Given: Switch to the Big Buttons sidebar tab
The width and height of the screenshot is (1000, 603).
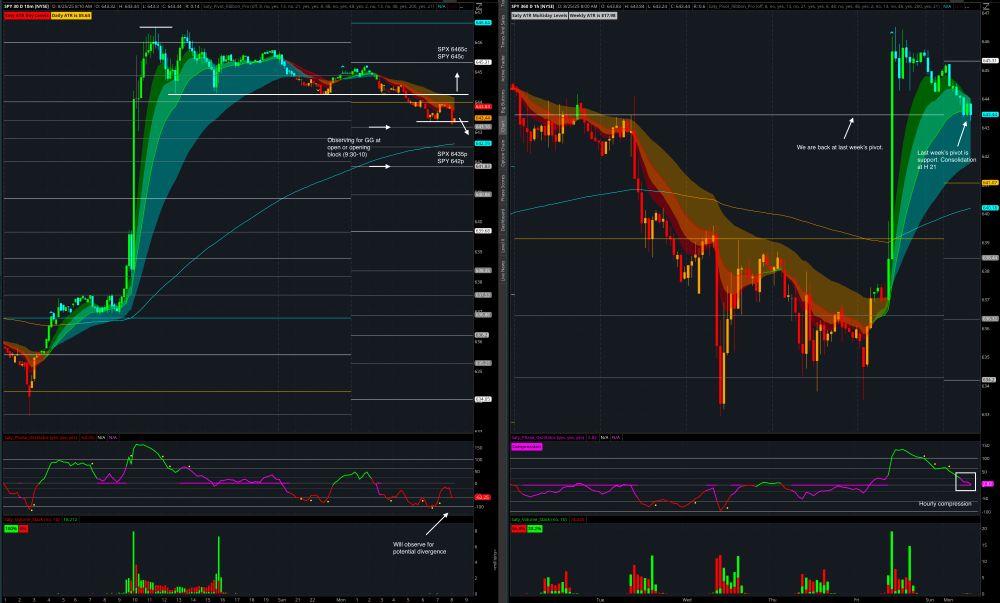Looking at the screenshot, I should 503,101.
